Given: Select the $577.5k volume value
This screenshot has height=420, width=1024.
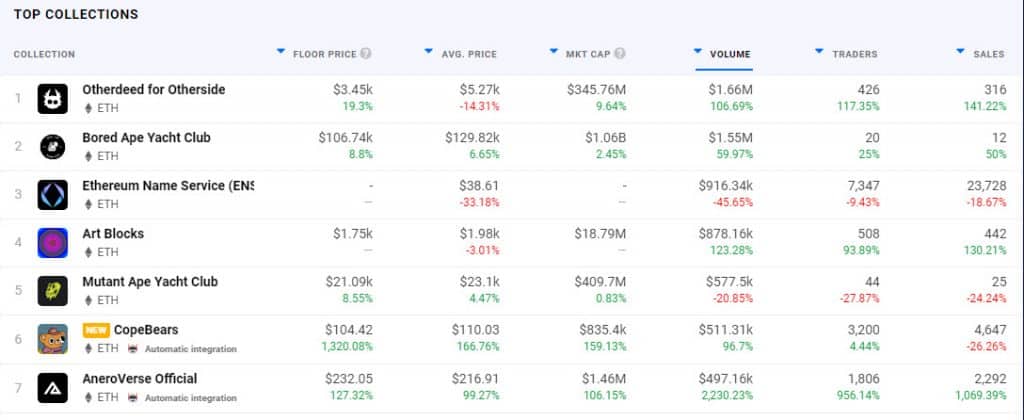Looking at the screenshot, I should tap(729, 282).
